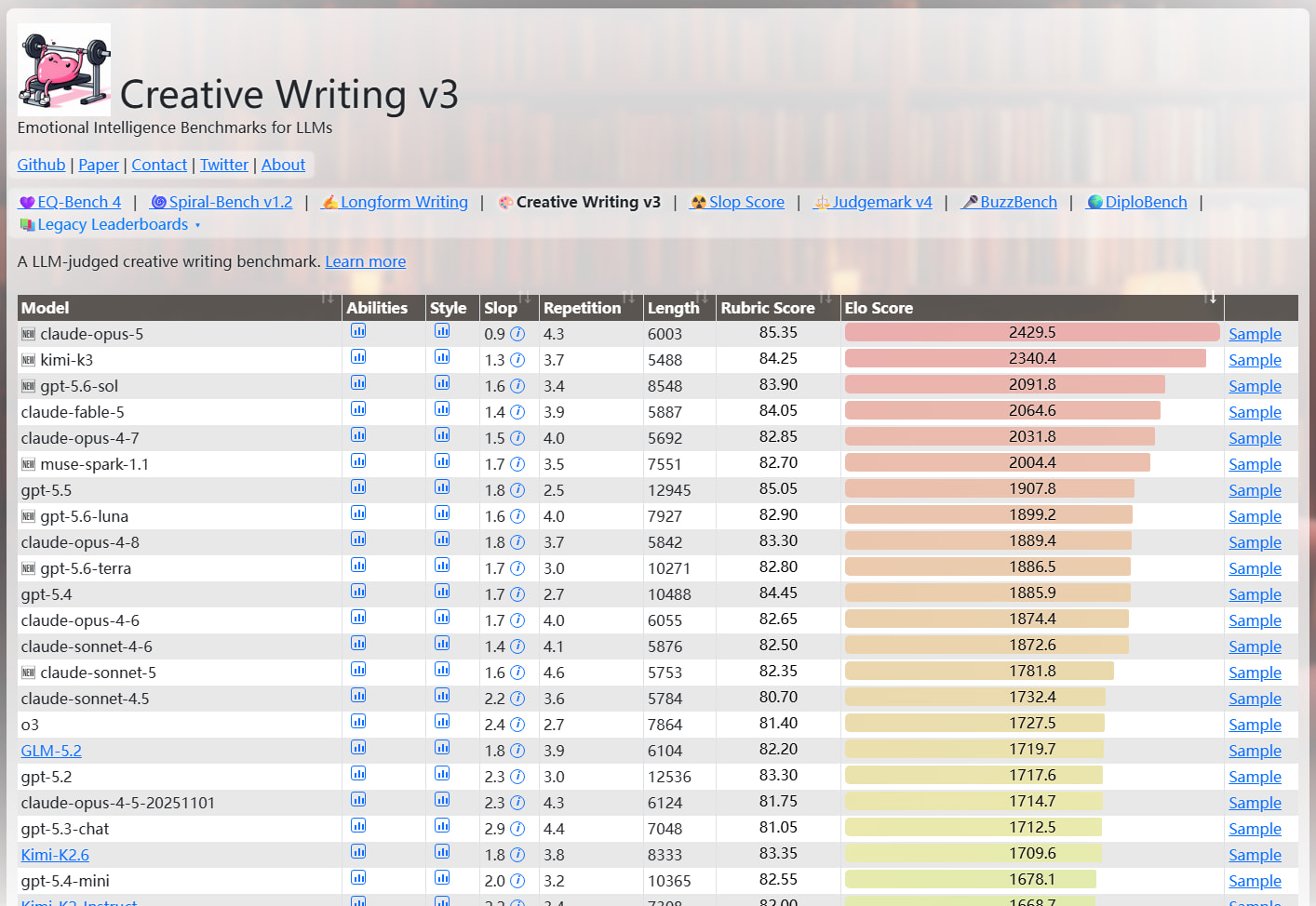Image resolution: width=1316 pixels, height=906 pixels.
Task: Click Slop info icon for claude-opus-5
Action: (x=517, y=334)
